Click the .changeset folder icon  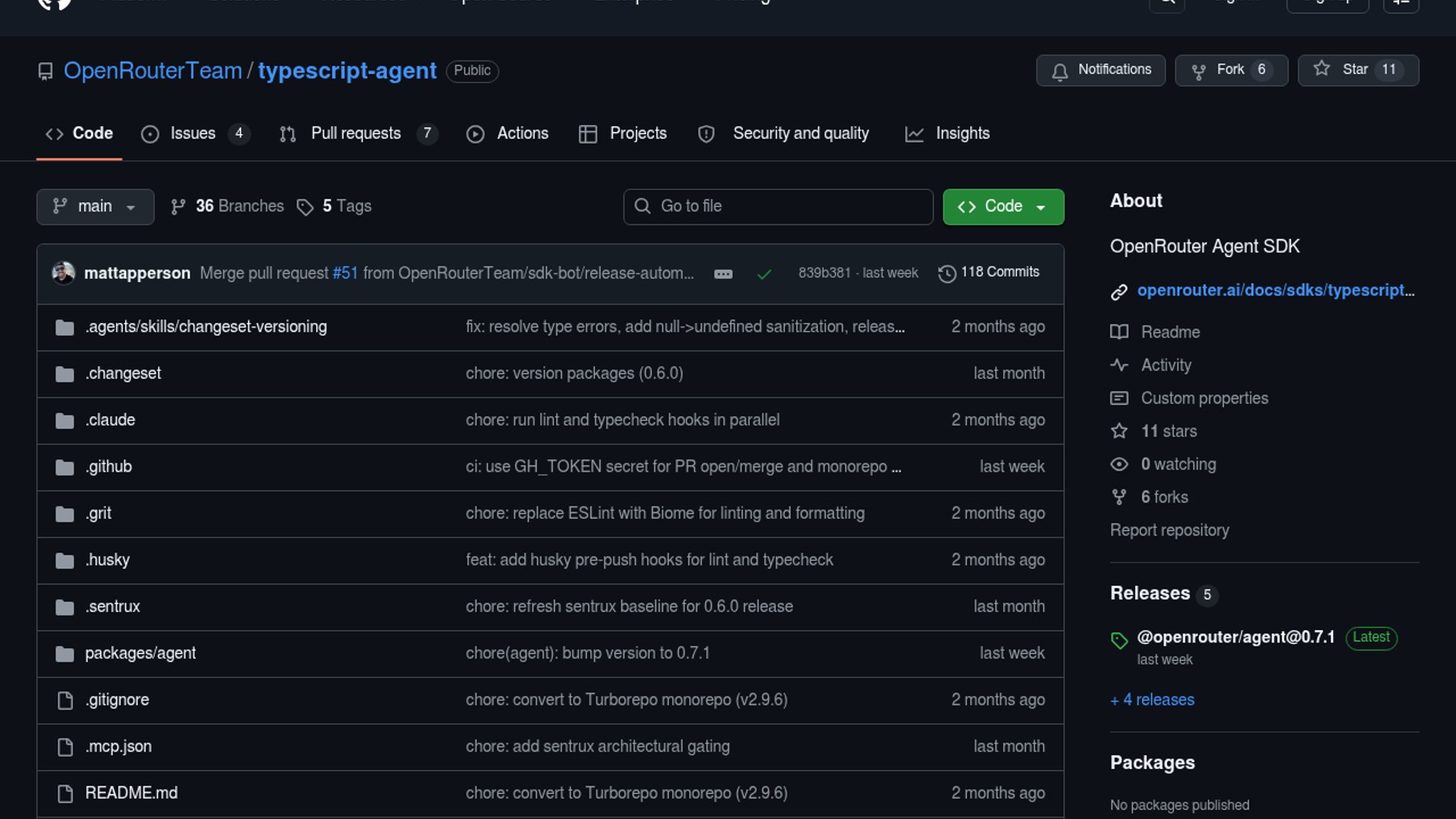[x=64, y=374]
